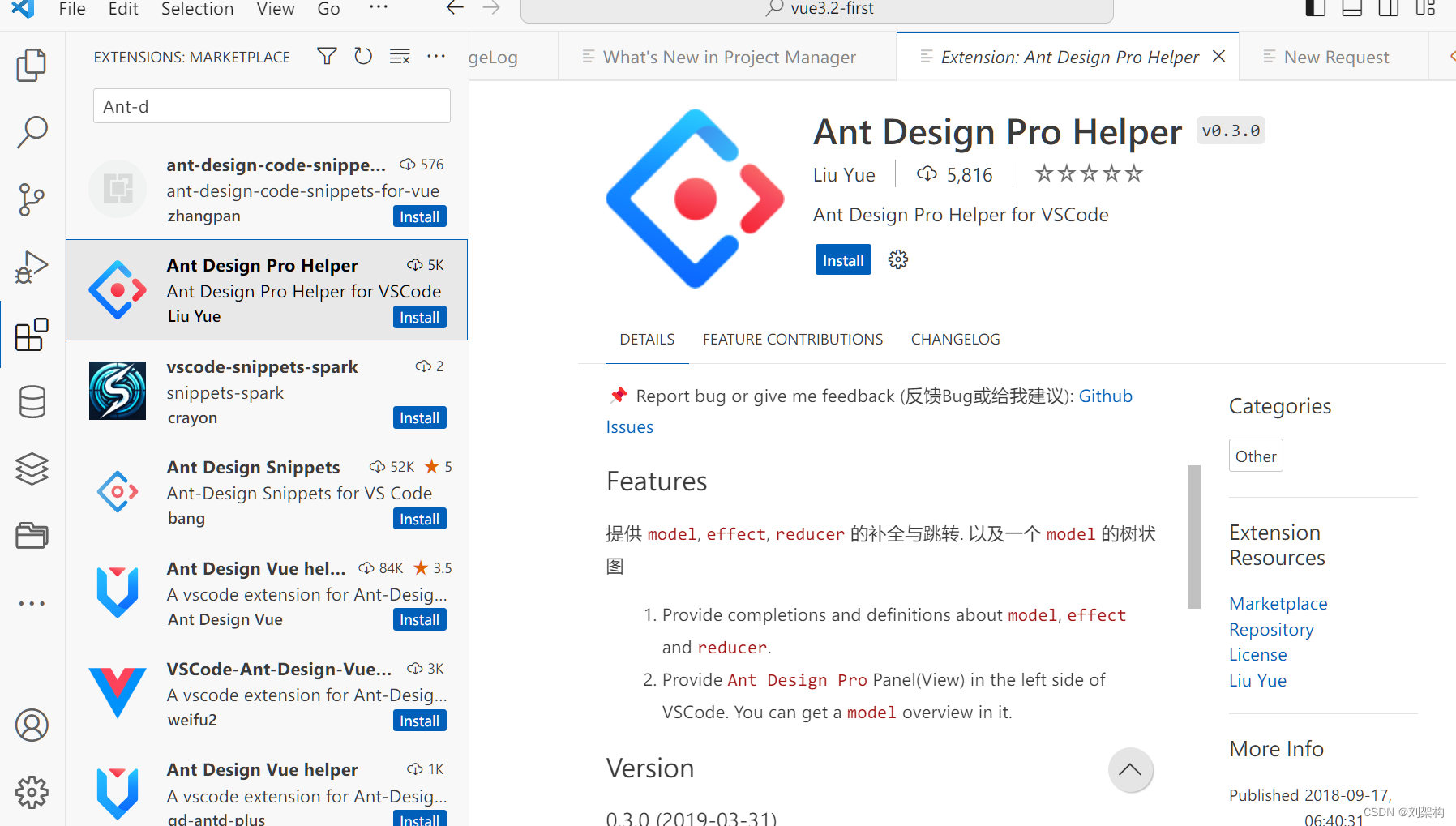
Task: Toggle the secondary side bar layout icon
Action: tap(1389, 8)
